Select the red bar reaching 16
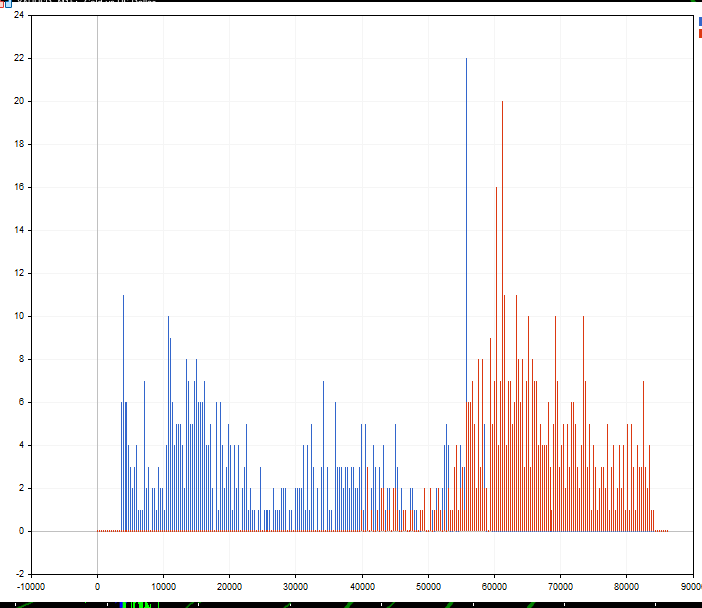 point(497,359)
